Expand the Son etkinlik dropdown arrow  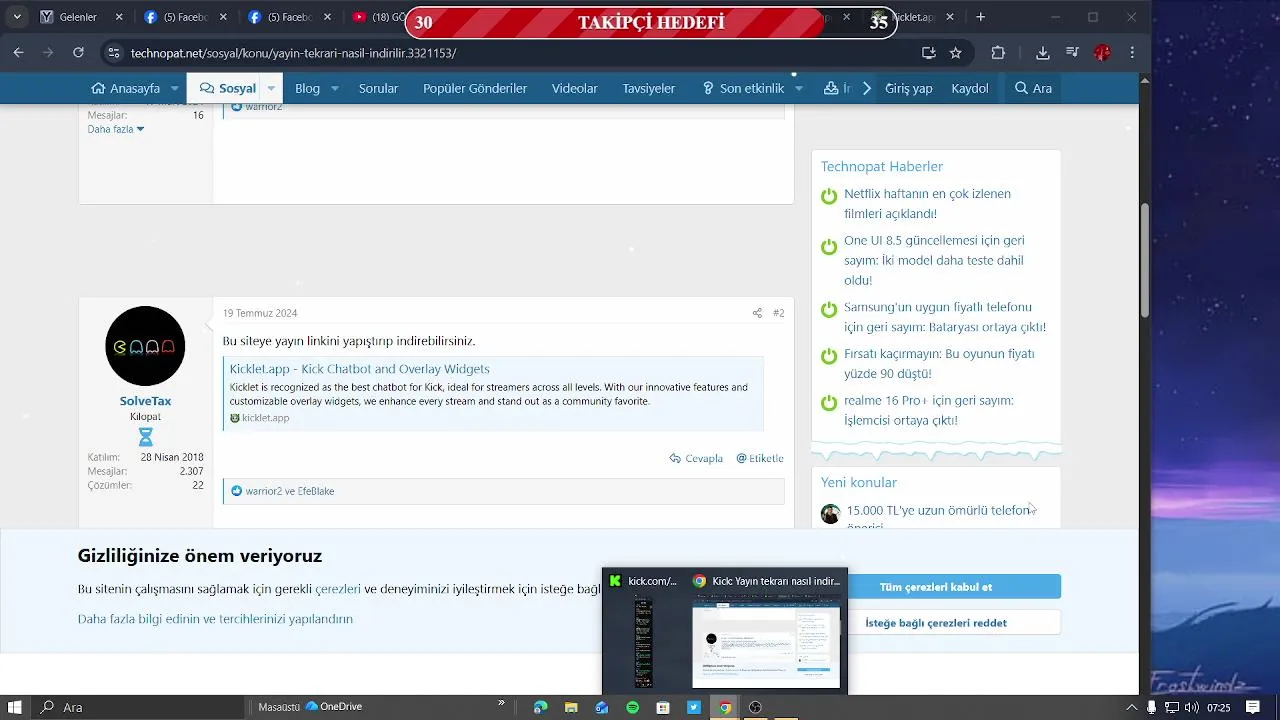[x=798, y=88]
